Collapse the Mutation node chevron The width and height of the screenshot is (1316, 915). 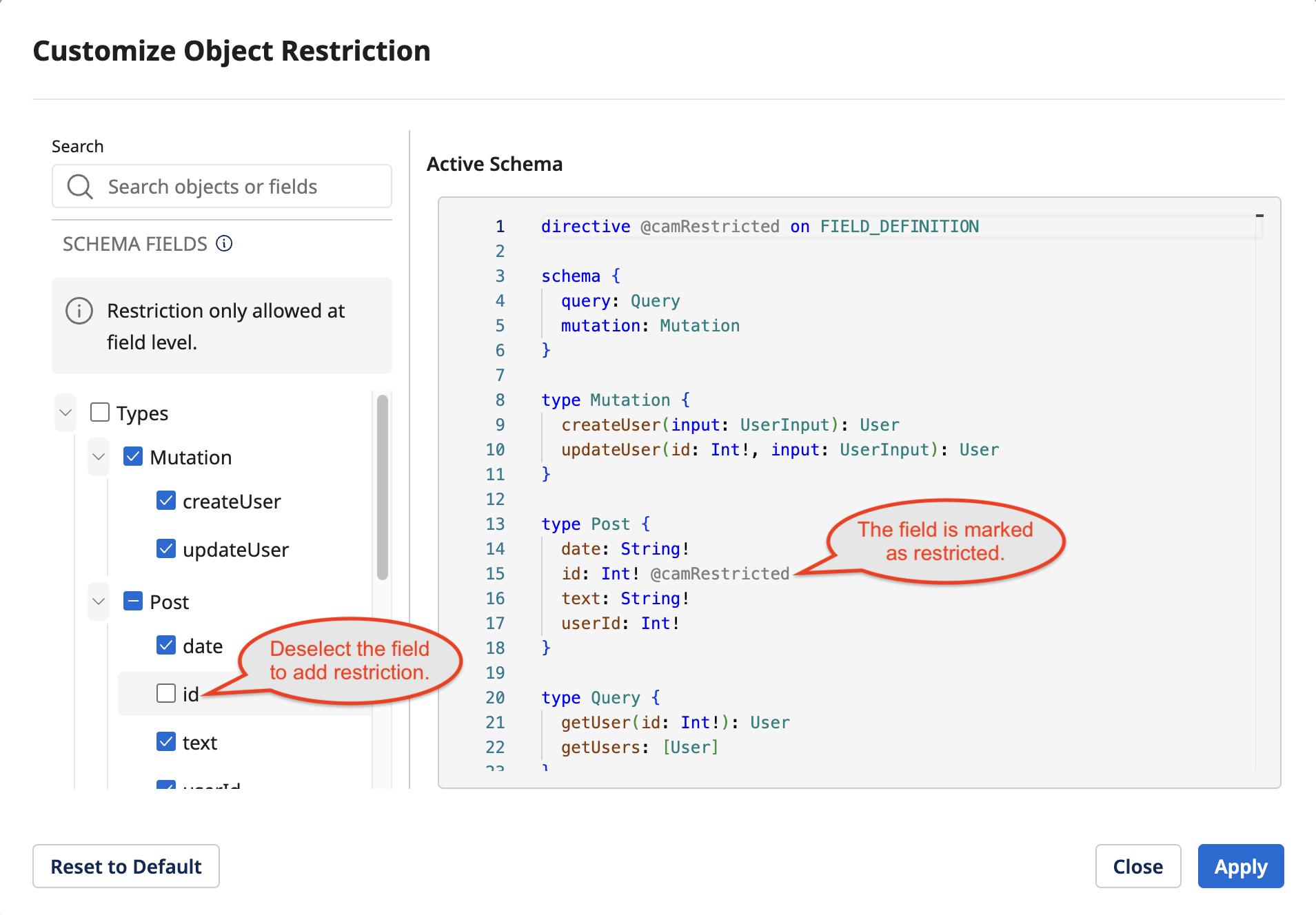tap(99, 457)
